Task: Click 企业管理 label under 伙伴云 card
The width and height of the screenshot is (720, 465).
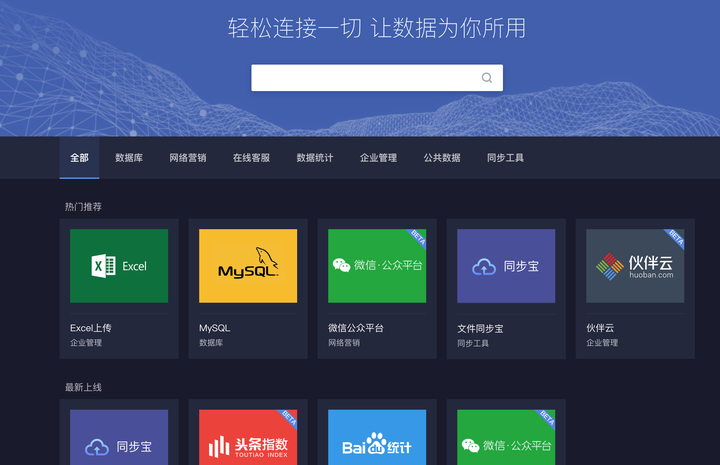Action: (602, 342)
